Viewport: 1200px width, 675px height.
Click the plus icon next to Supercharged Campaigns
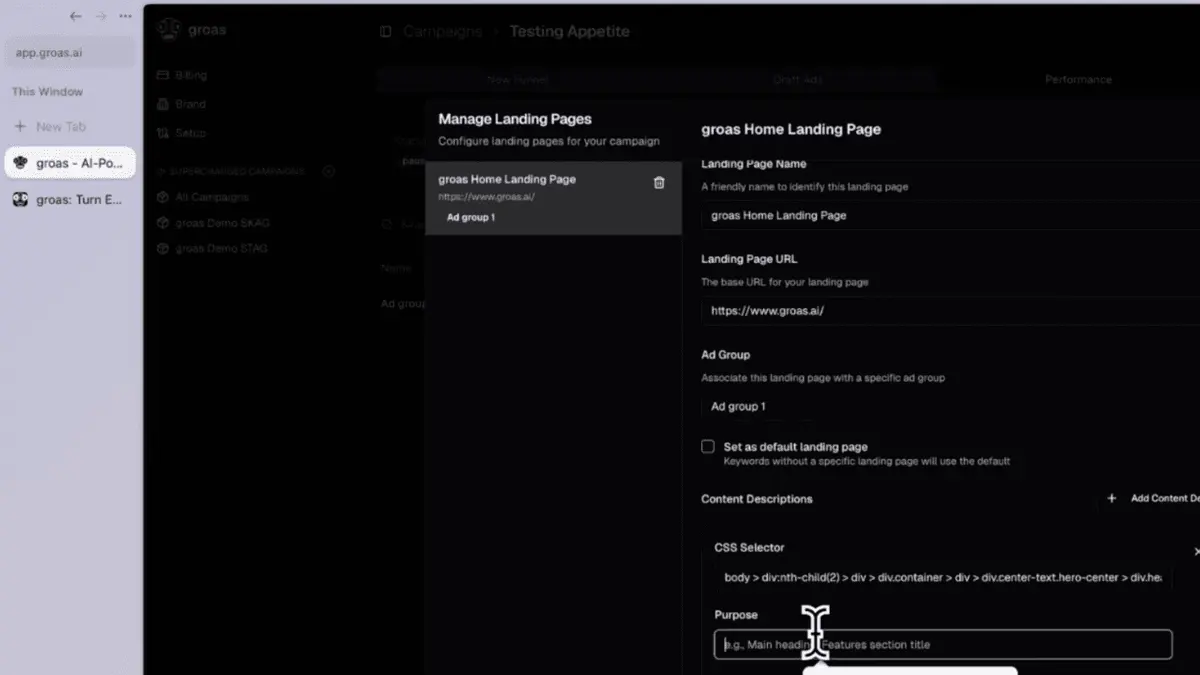[328, 172]
